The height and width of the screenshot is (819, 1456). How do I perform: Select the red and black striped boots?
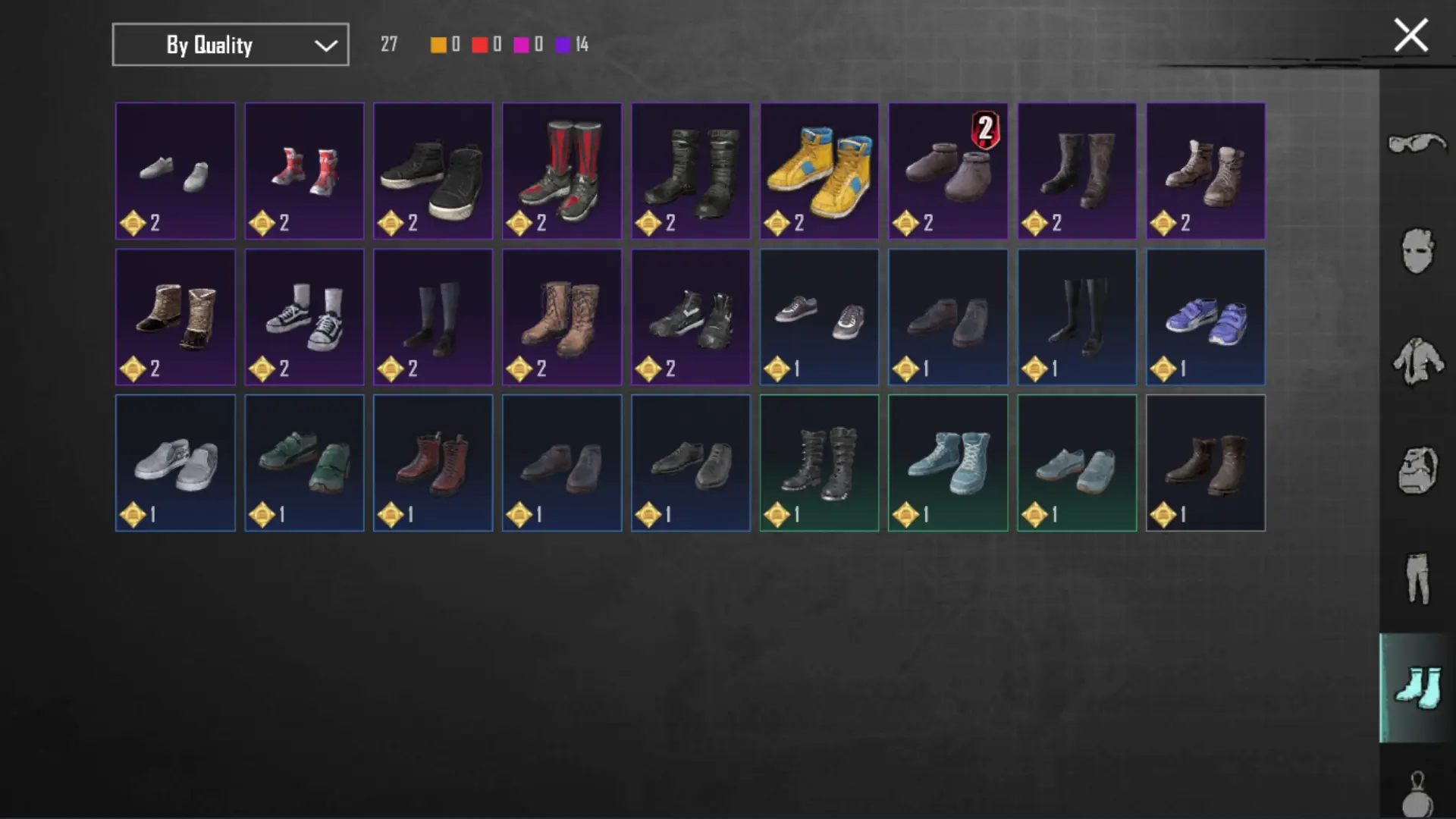click(x=562, y=171)
